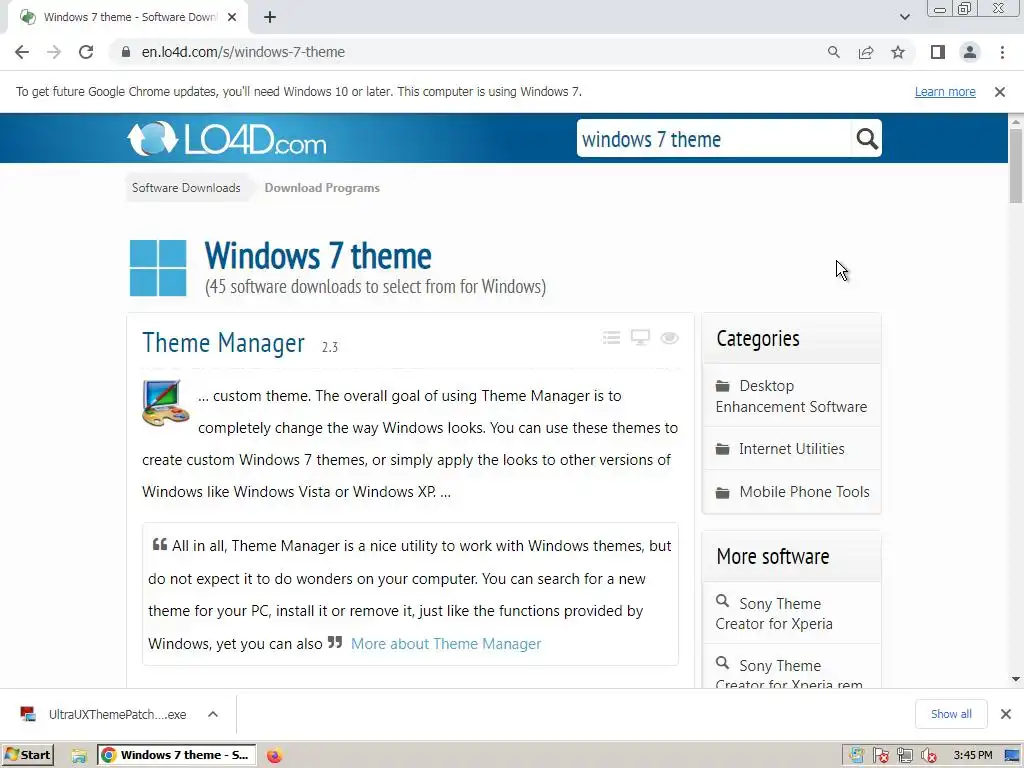Open the zoom search icon in address bar

coord(833,52)
